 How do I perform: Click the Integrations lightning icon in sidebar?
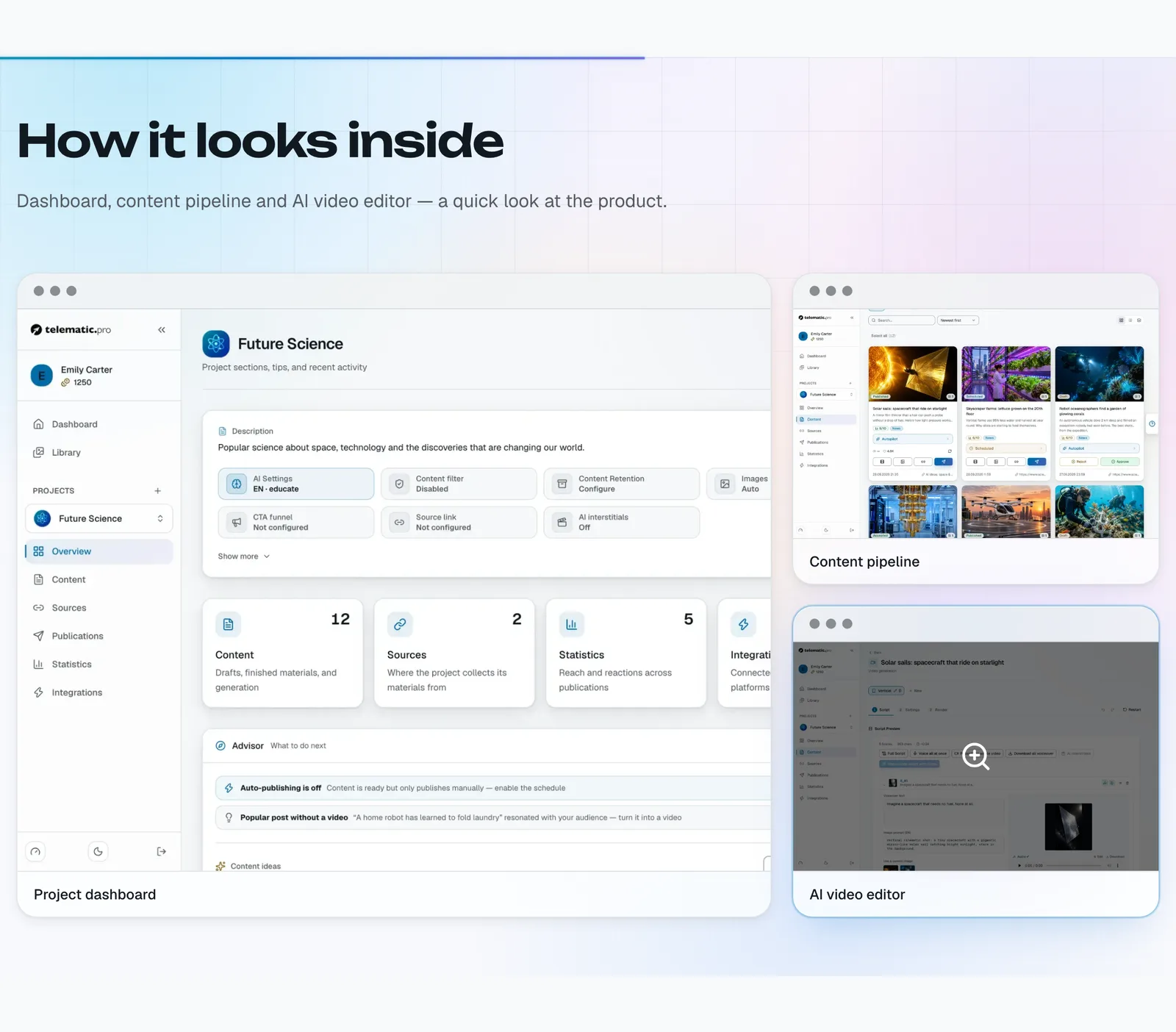39,692
